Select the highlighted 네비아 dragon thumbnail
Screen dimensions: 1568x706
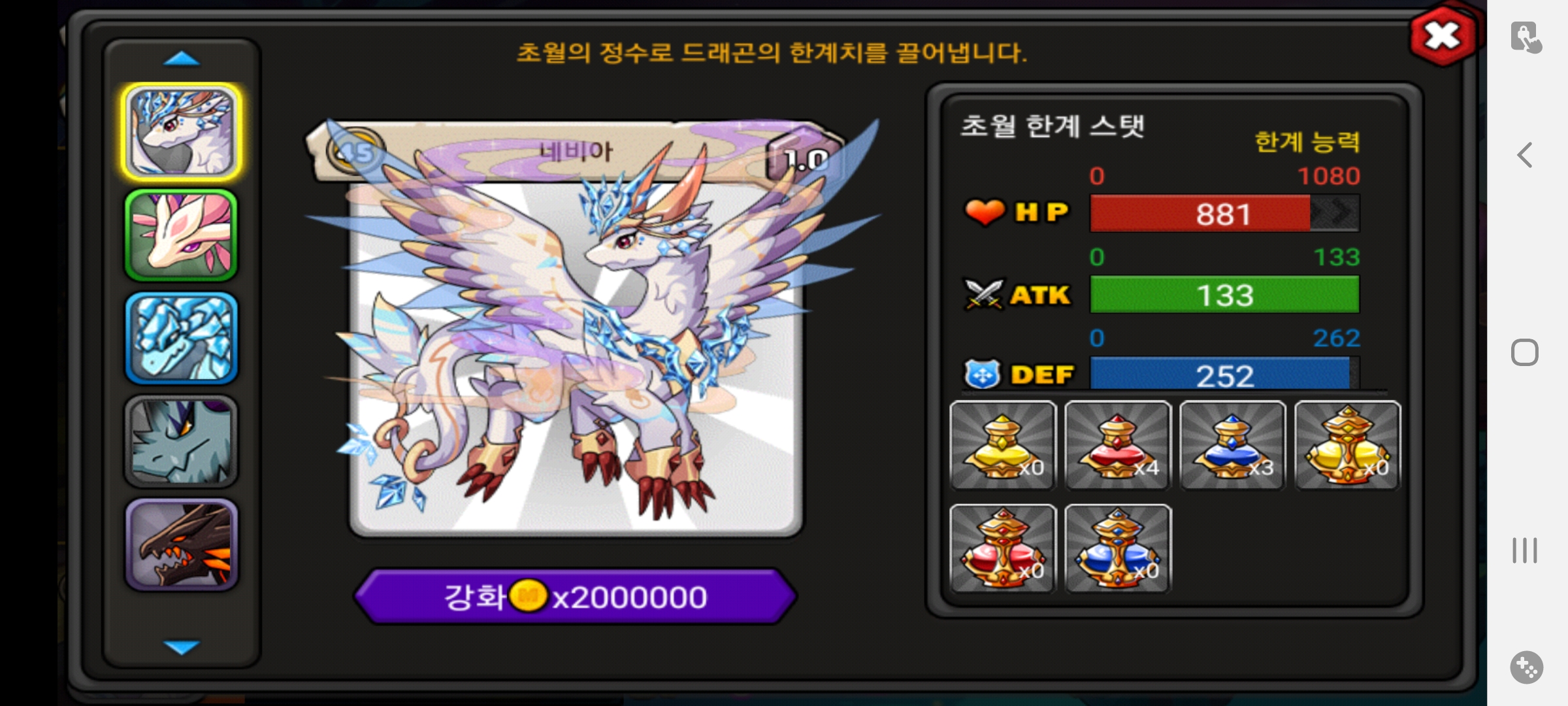tap(182, 132)
